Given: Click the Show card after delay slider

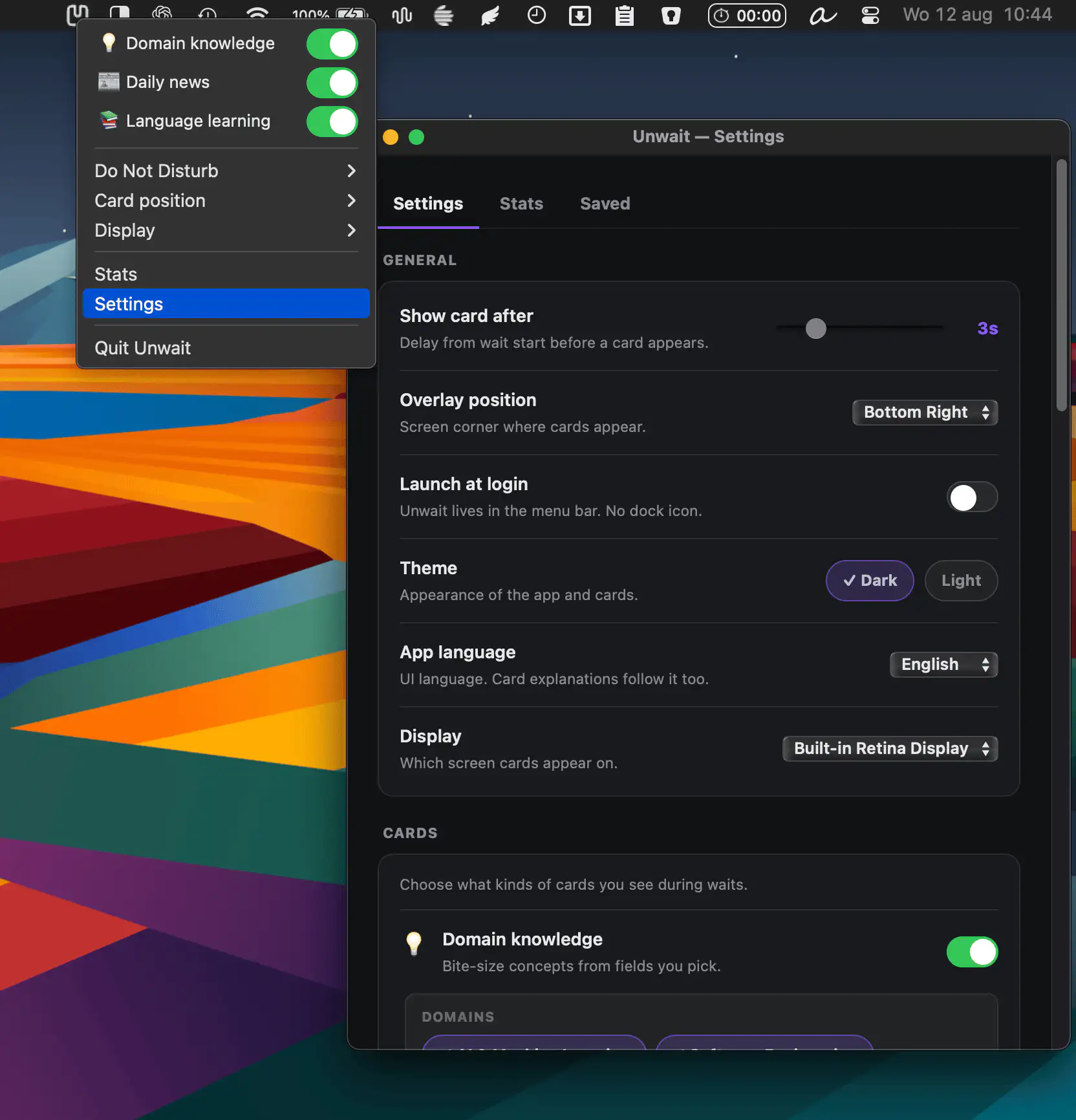Looking at the screenshot, I should coord(859,328).
